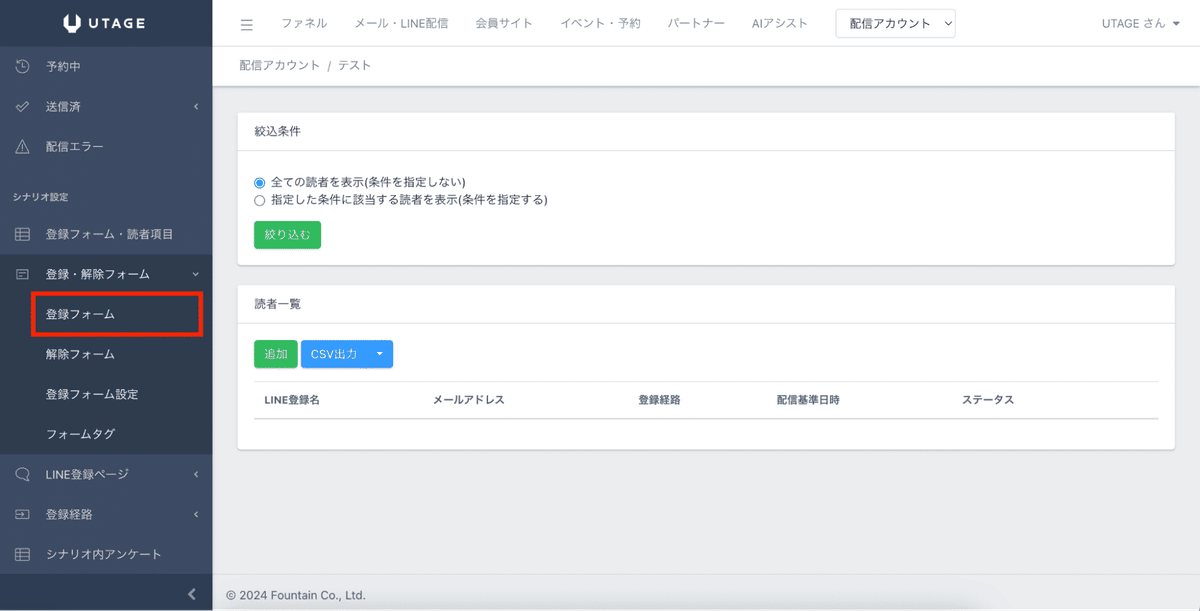The image size is (1200, 611).
Task: Open the 配信アカウント account dropdown
Action: 895,23
